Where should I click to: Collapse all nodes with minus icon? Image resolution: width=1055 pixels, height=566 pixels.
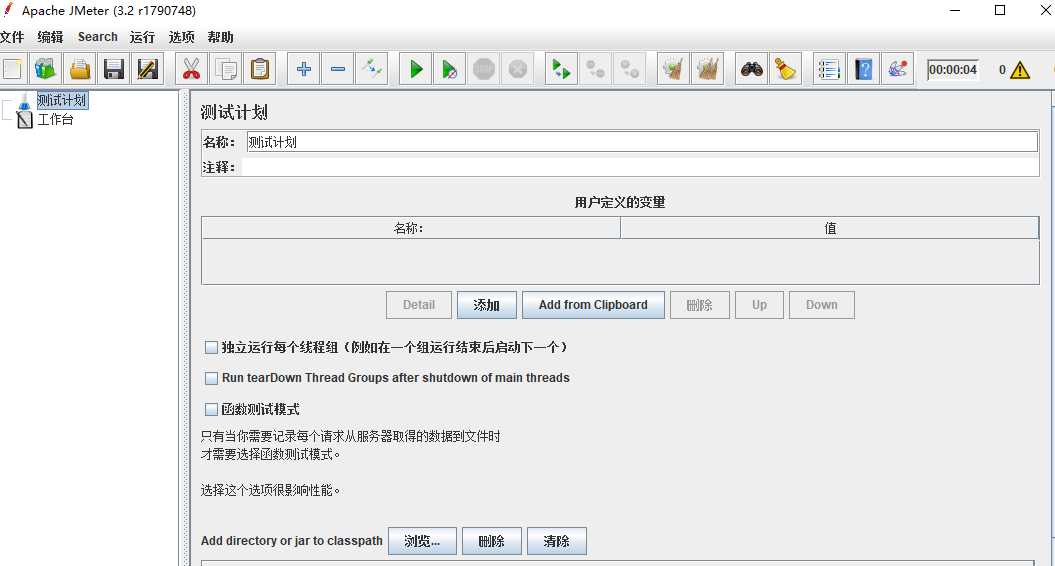[338, 69]
